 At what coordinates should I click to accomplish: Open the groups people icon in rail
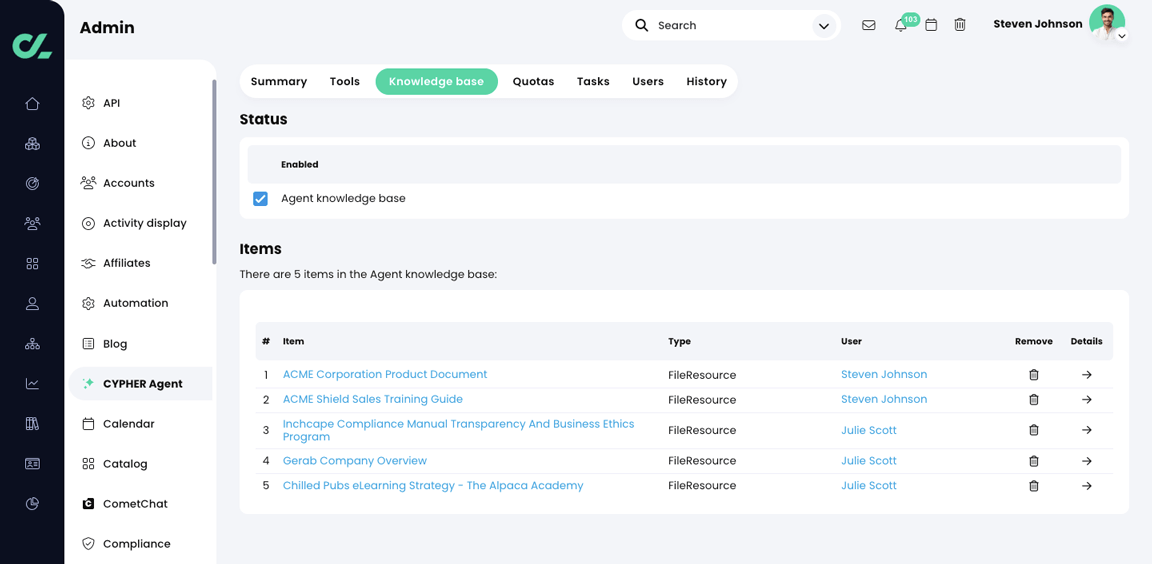point(32,223)
